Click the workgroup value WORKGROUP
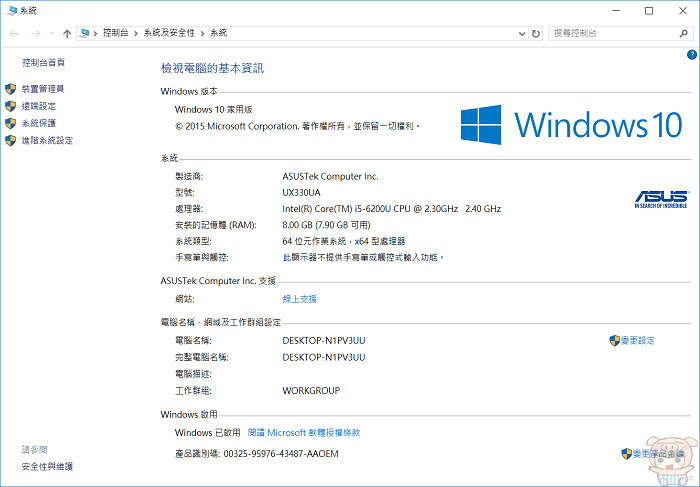Screen dimensions: 700x487 tap(311, 391)
